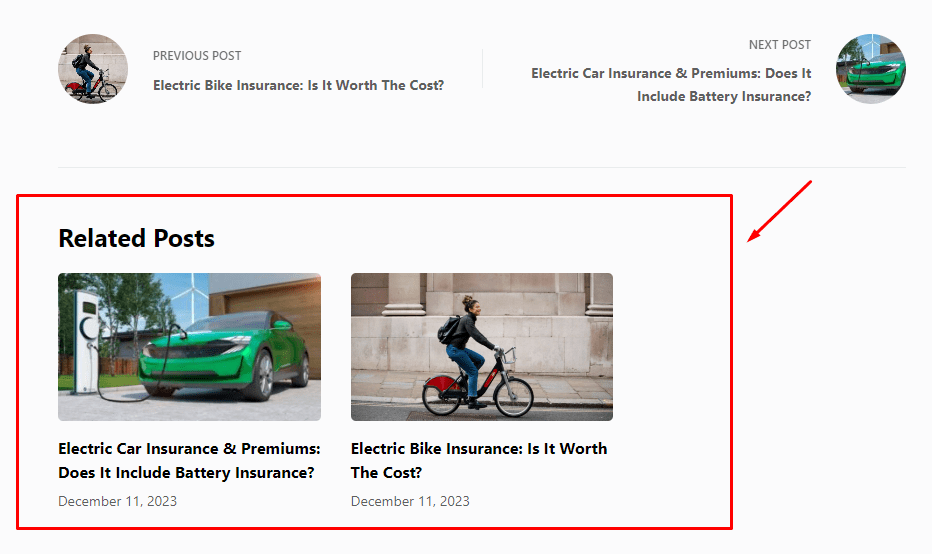Open the large green electric car related image
This screenshot has width=932, height=554.
point(189,347)
